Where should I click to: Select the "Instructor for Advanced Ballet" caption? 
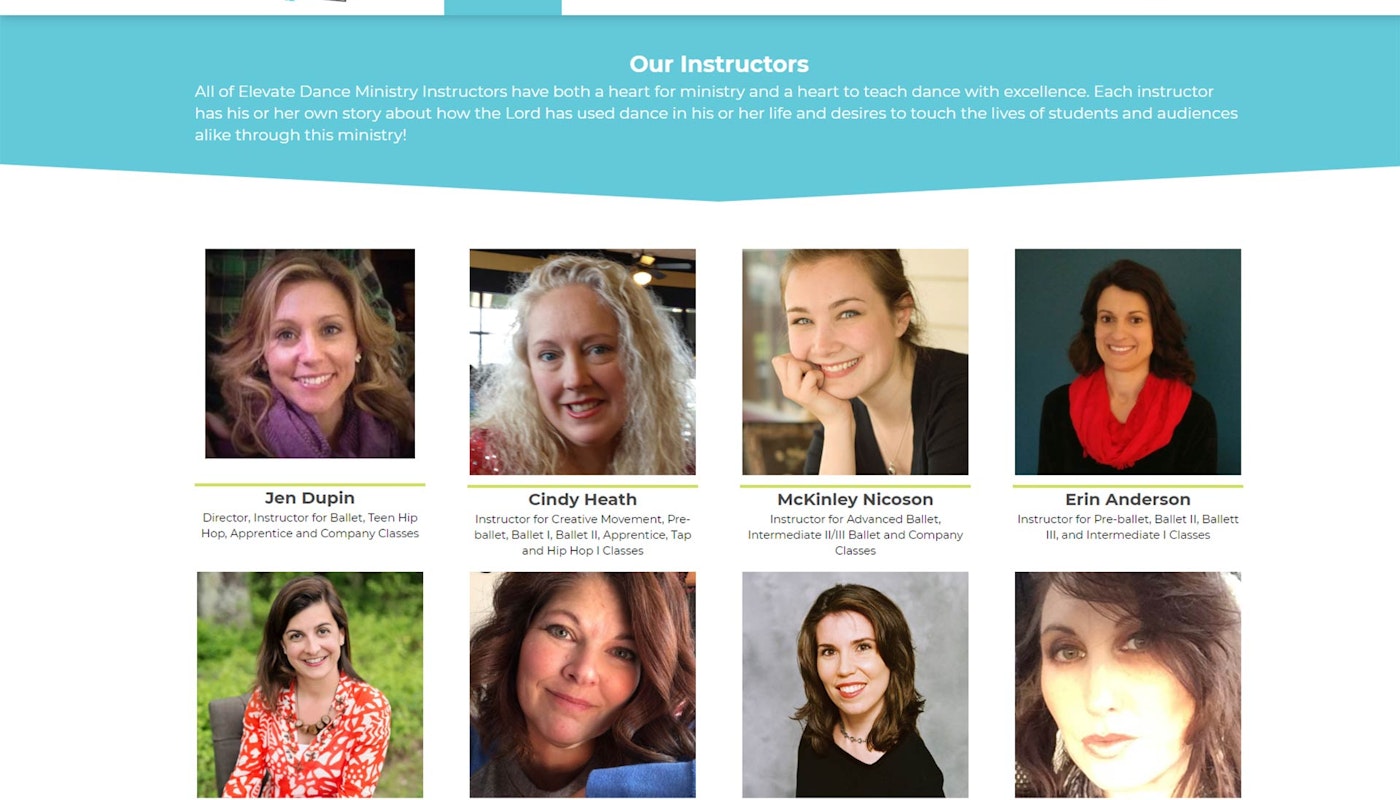(855, 535)
